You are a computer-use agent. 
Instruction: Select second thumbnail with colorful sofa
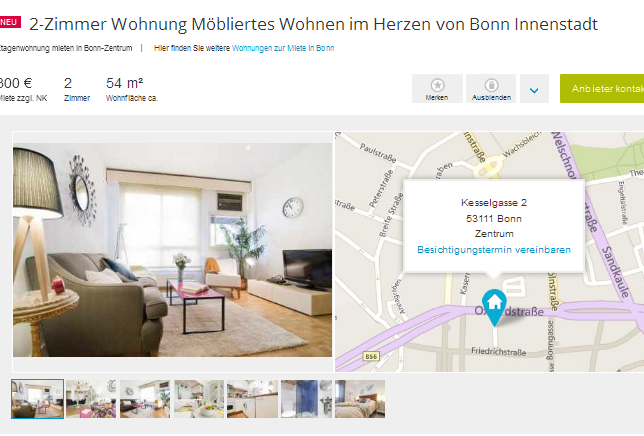[x=91, y=399]
